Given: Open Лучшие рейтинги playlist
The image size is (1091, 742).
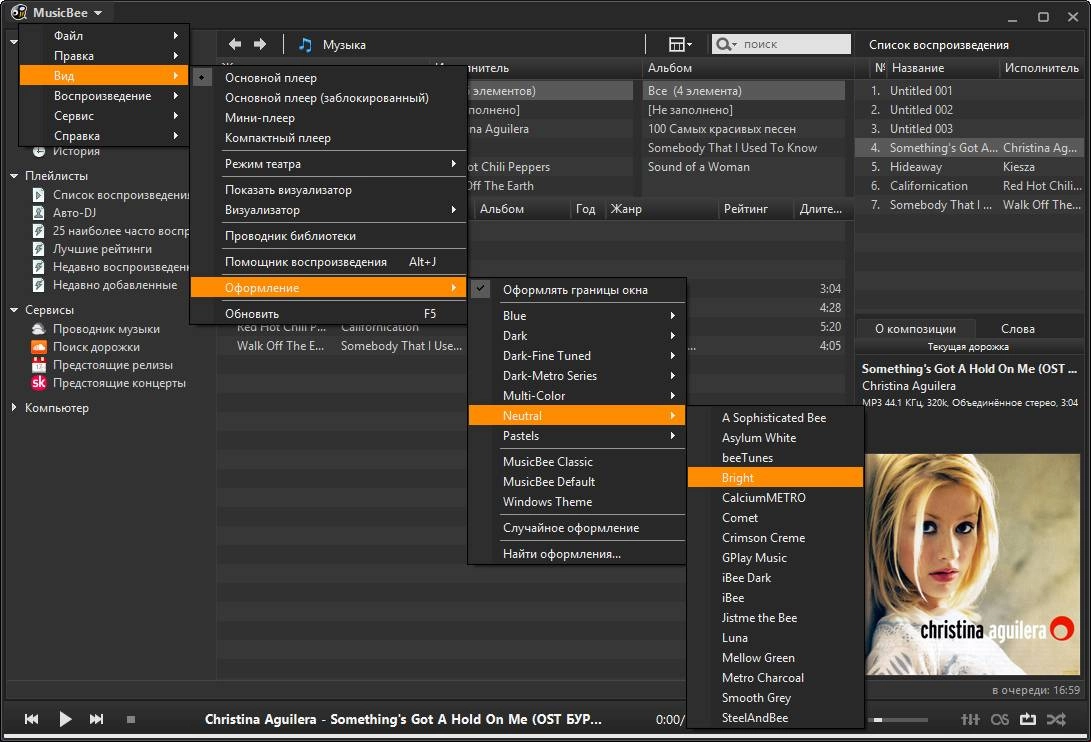Looking at the screenshot, I should pos(102,248).
